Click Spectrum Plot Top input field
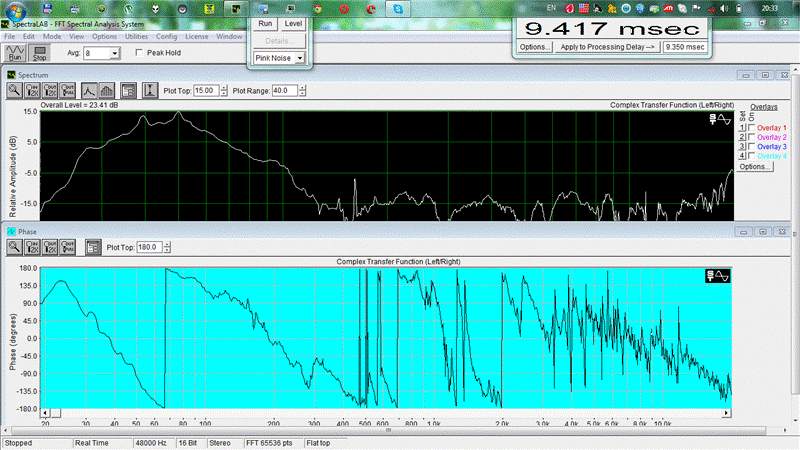 206,91
